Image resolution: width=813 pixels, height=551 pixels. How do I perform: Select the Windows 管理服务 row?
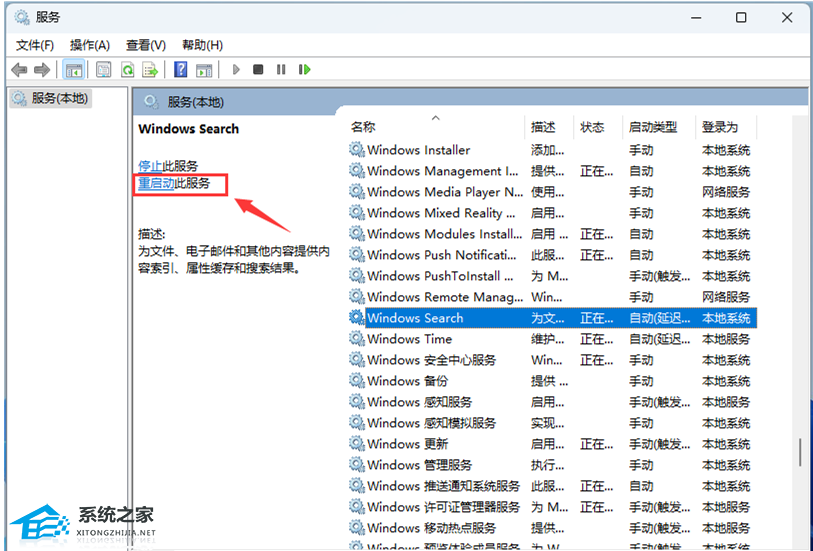point(552,465)
